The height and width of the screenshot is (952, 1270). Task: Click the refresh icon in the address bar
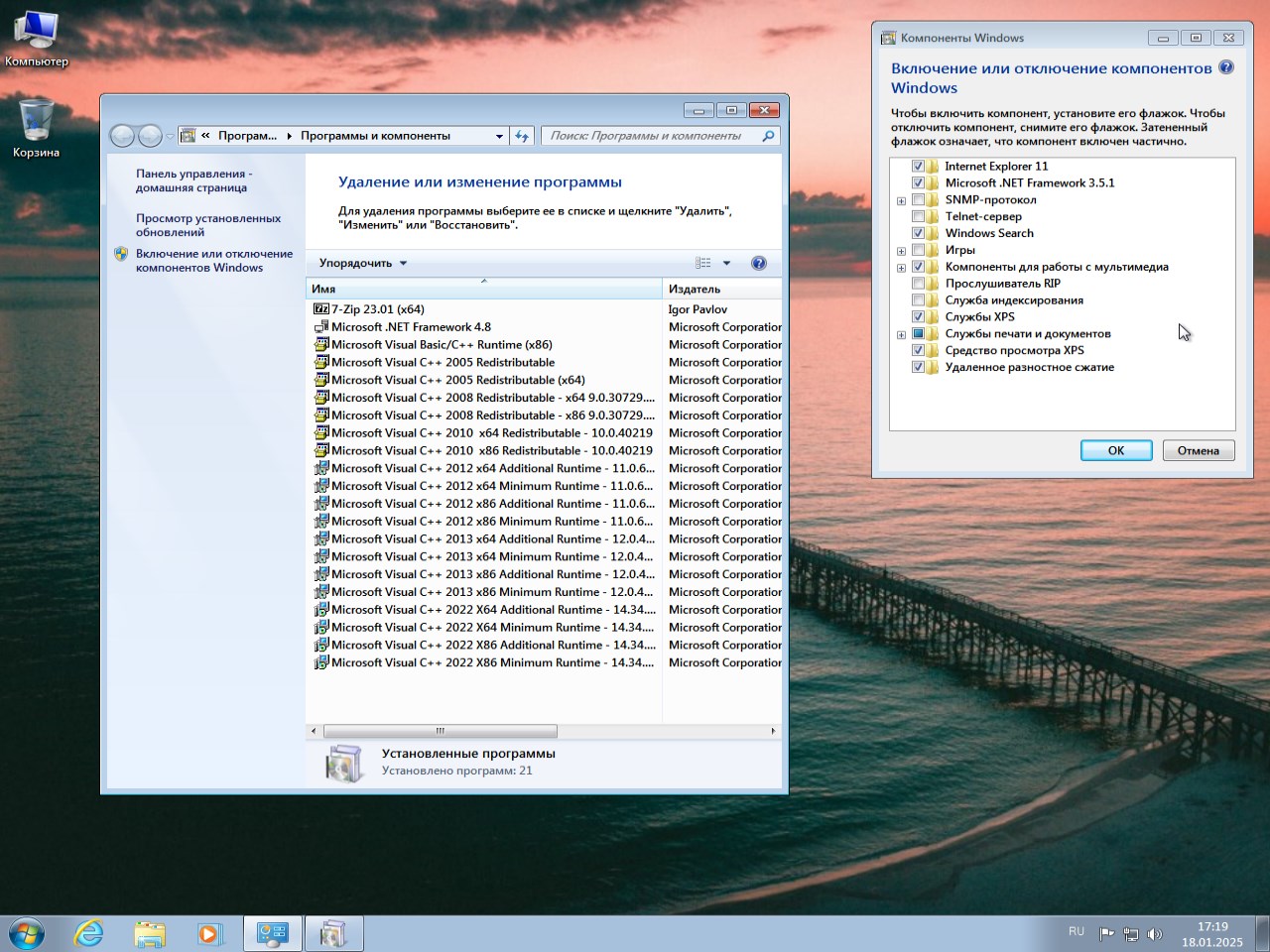pos(522,135)
